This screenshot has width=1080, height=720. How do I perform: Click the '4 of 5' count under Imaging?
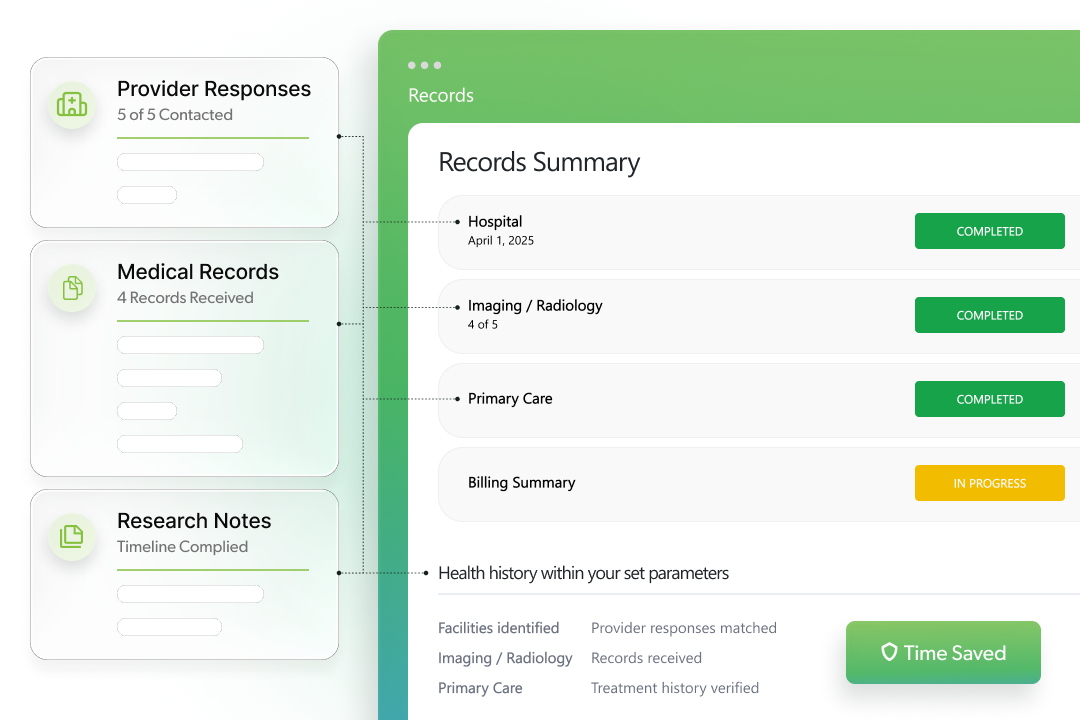[483, 325]
